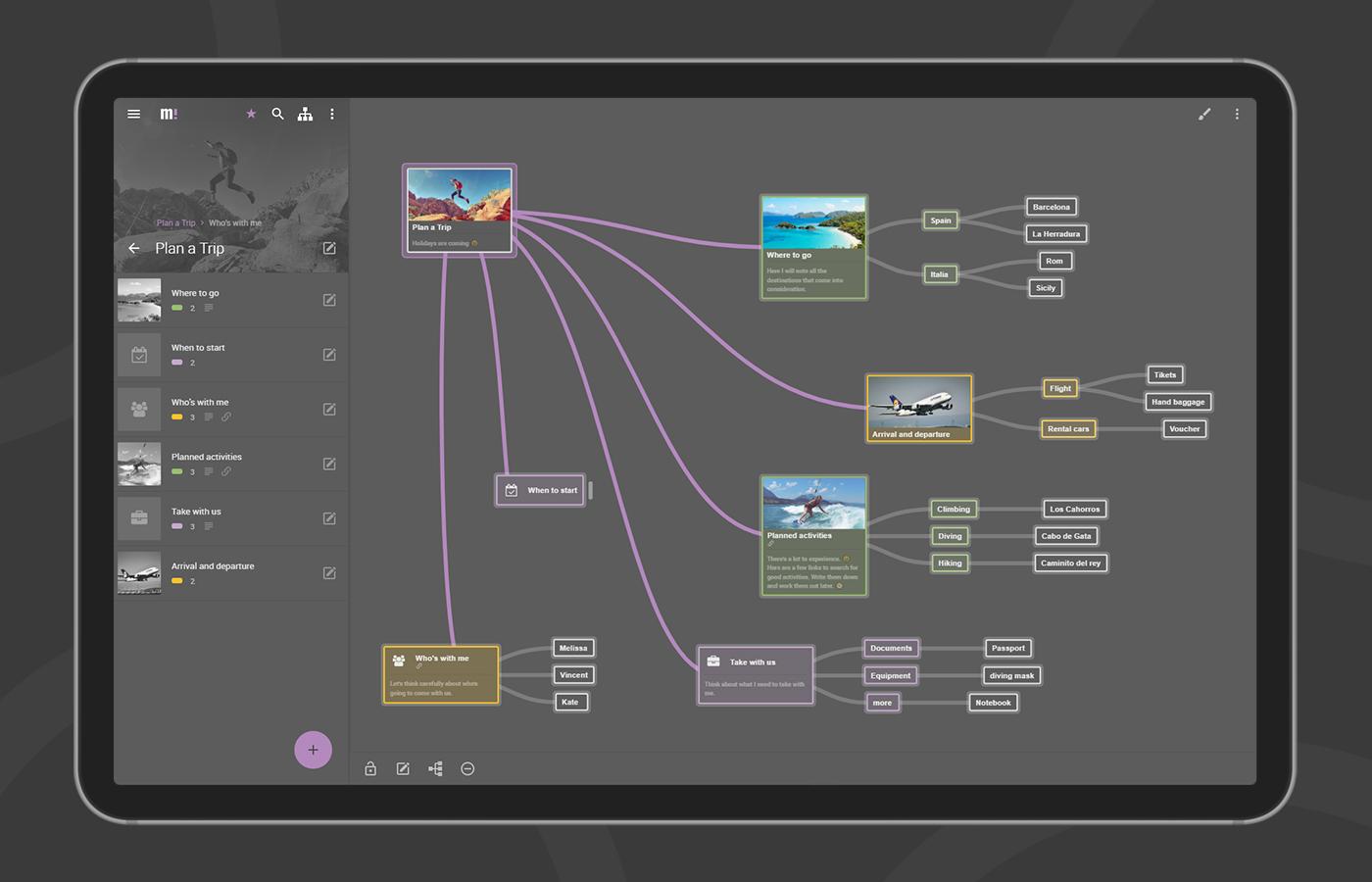The width and height of the screenshot is (1372, 882).
Task: Click the Passport node
Action: [1008, 648]
